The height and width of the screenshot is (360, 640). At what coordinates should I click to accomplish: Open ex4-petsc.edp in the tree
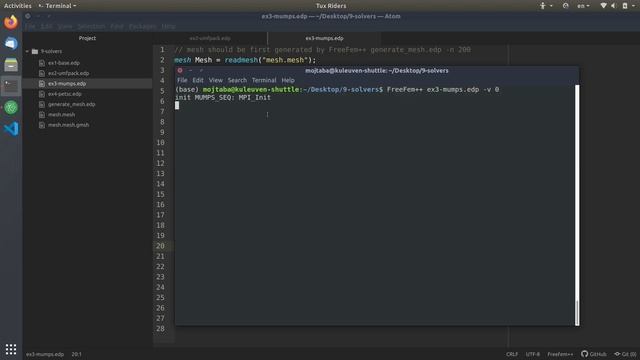65,94
